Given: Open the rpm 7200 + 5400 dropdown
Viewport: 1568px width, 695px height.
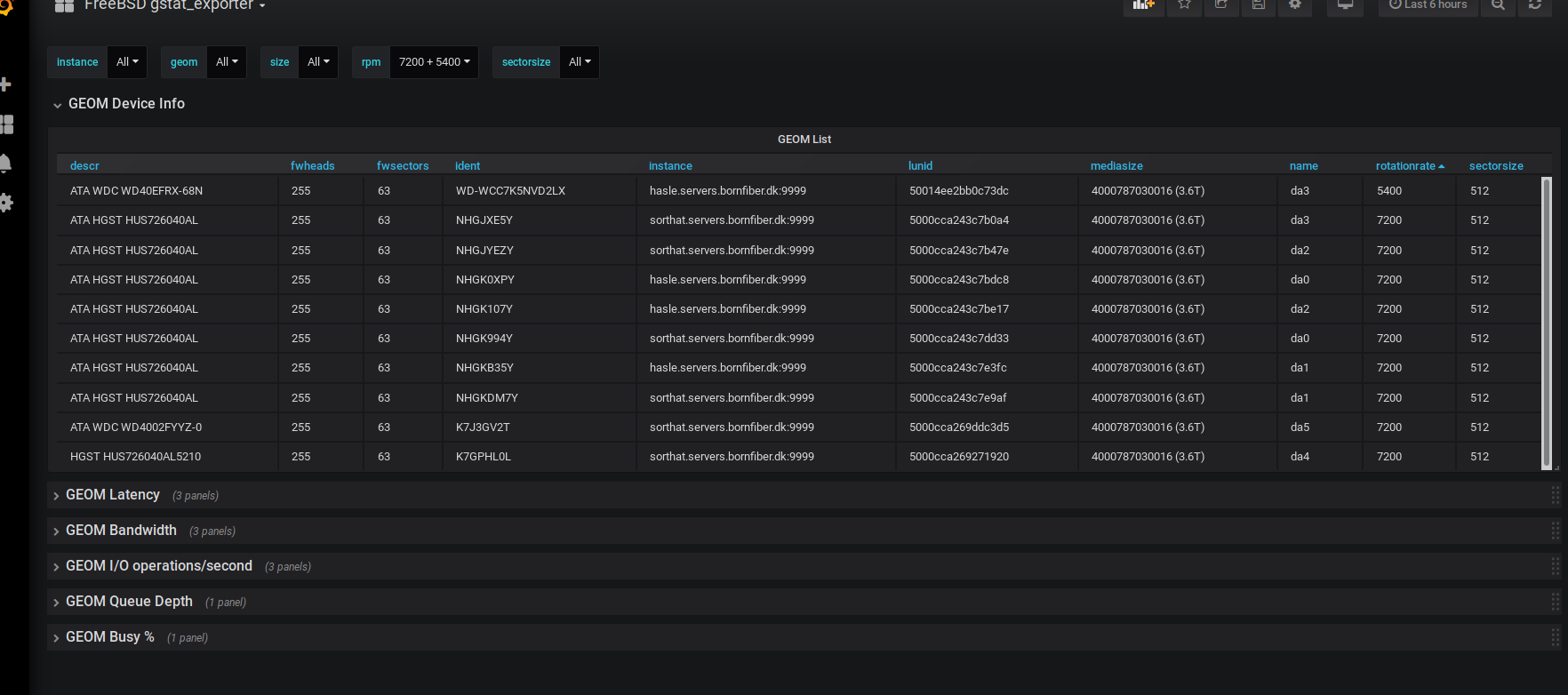Looking at the screenshot, I should 434,62.
